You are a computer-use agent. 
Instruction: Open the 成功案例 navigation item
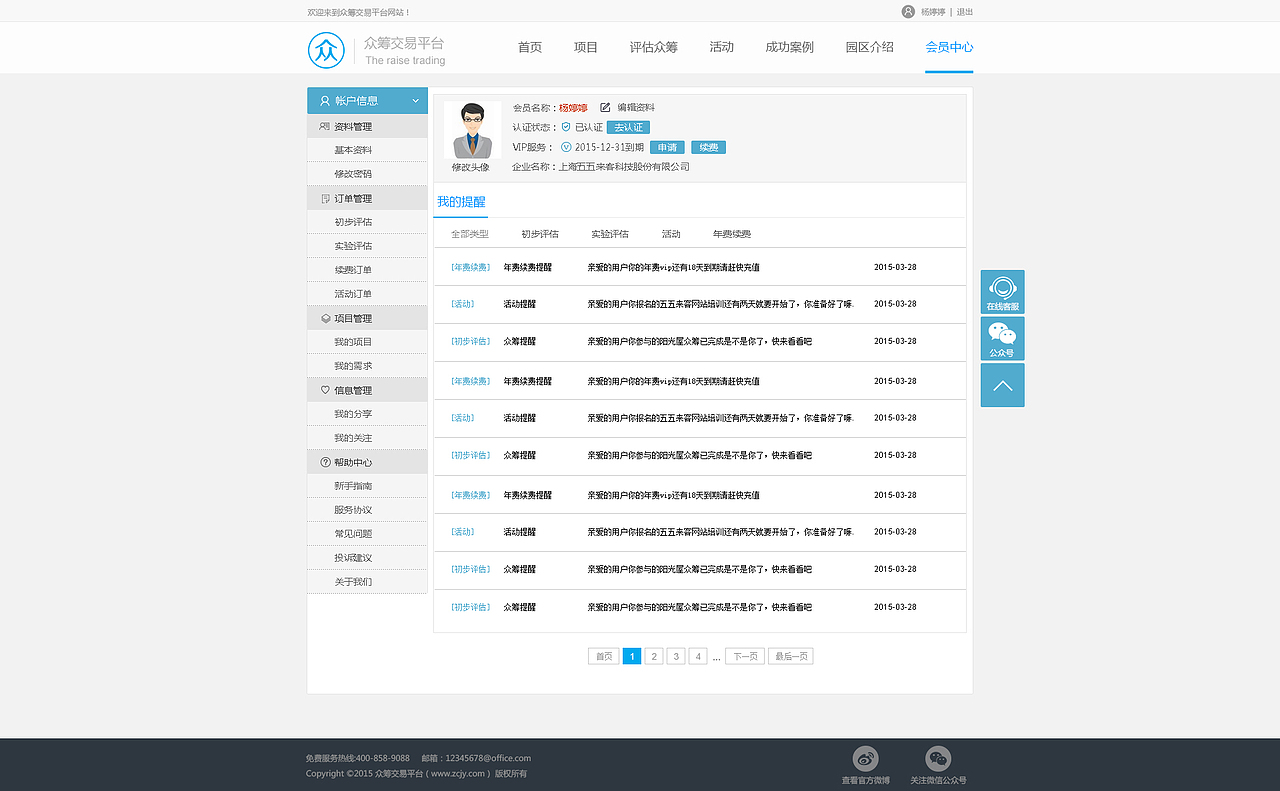click(x=790, y=47)
